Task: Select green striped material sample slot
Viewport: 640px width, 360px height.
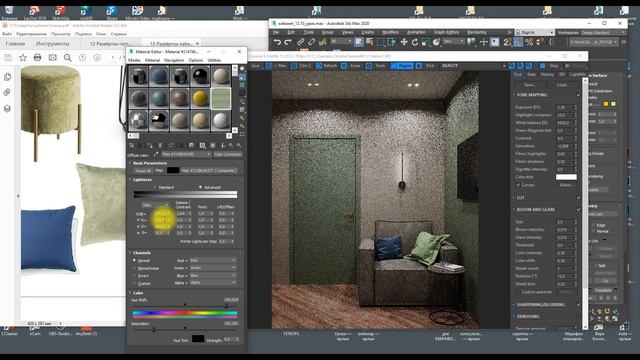Action: [x=221, y=98]
